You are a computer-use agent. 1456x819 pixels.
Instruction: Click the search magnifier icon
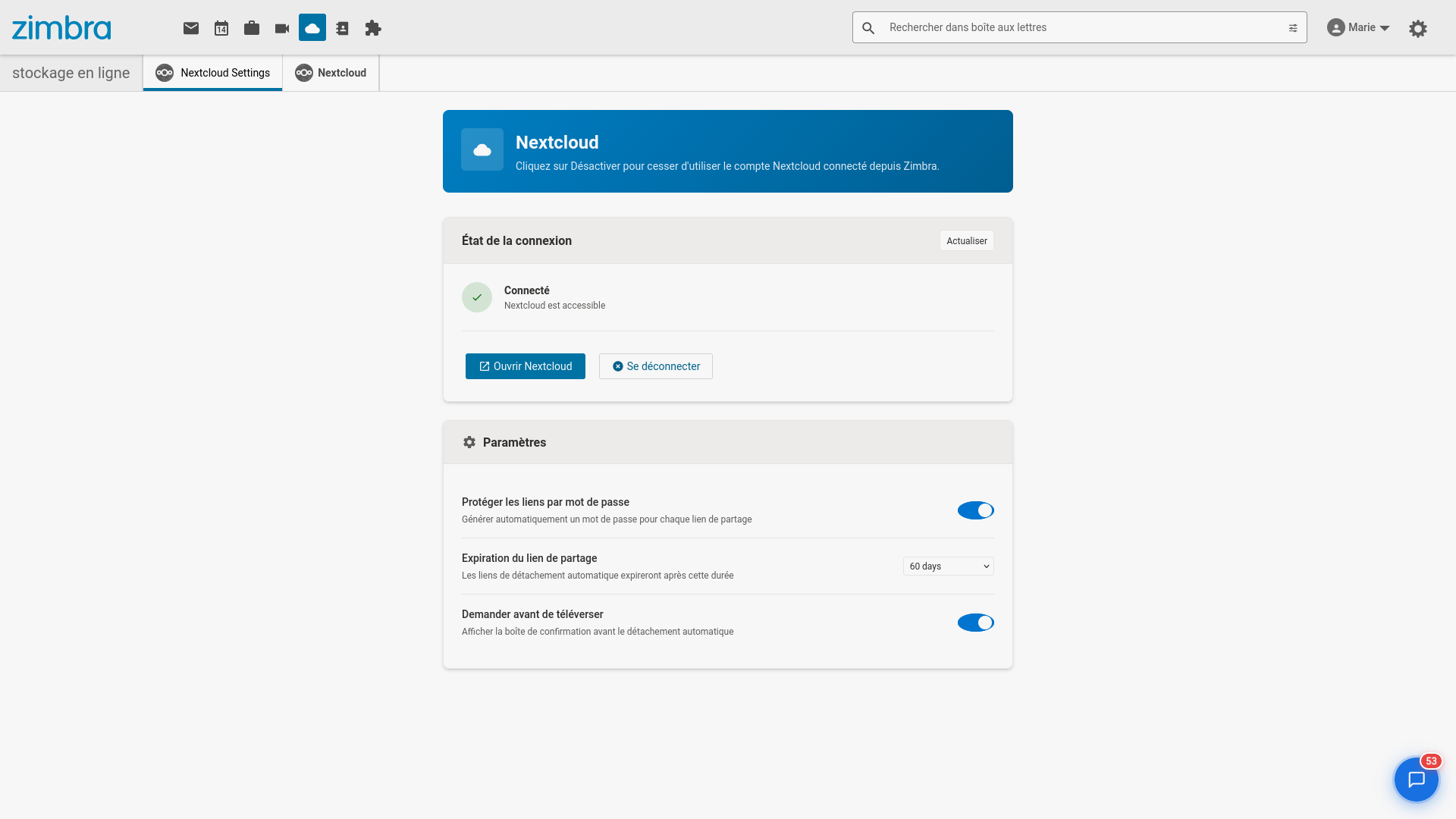point(869,27)
